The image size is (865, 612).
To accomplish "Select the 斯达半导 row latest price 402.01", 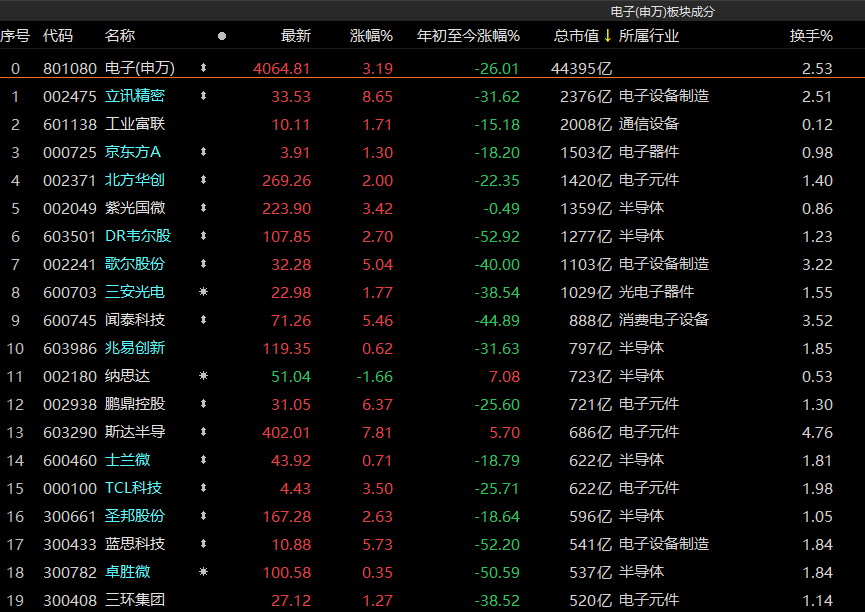I will (285, 432).
